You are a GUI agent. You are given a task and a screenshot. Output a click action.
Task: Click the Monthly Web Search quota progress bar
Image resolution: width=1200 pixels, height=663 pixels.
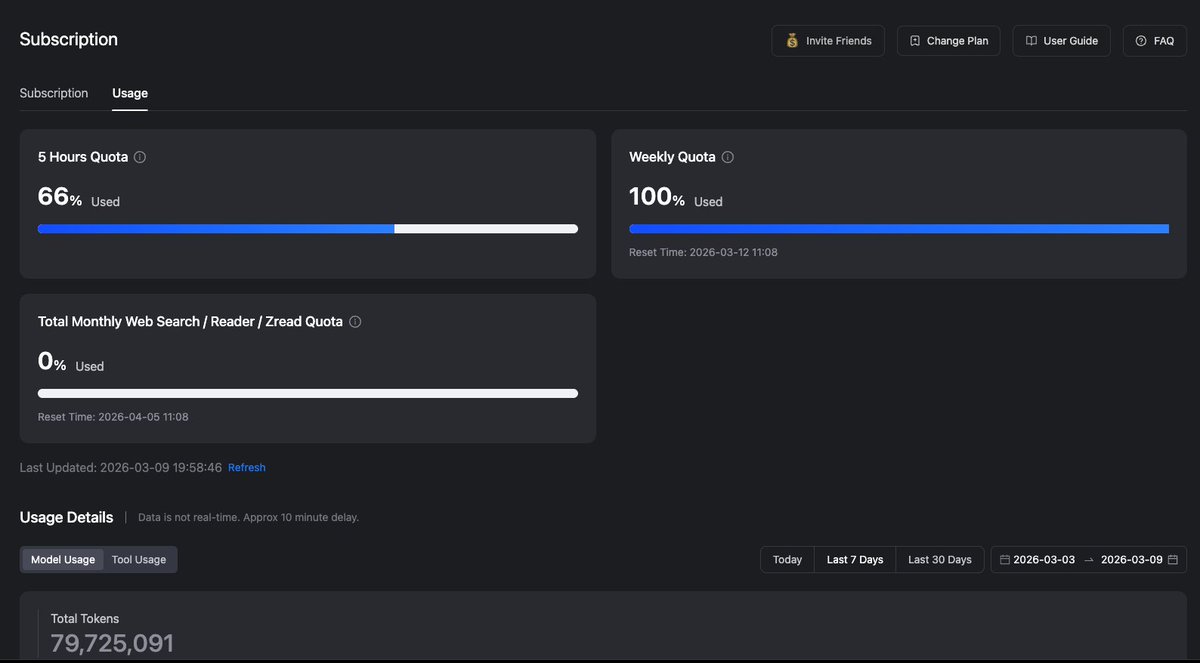click(308, 394)
